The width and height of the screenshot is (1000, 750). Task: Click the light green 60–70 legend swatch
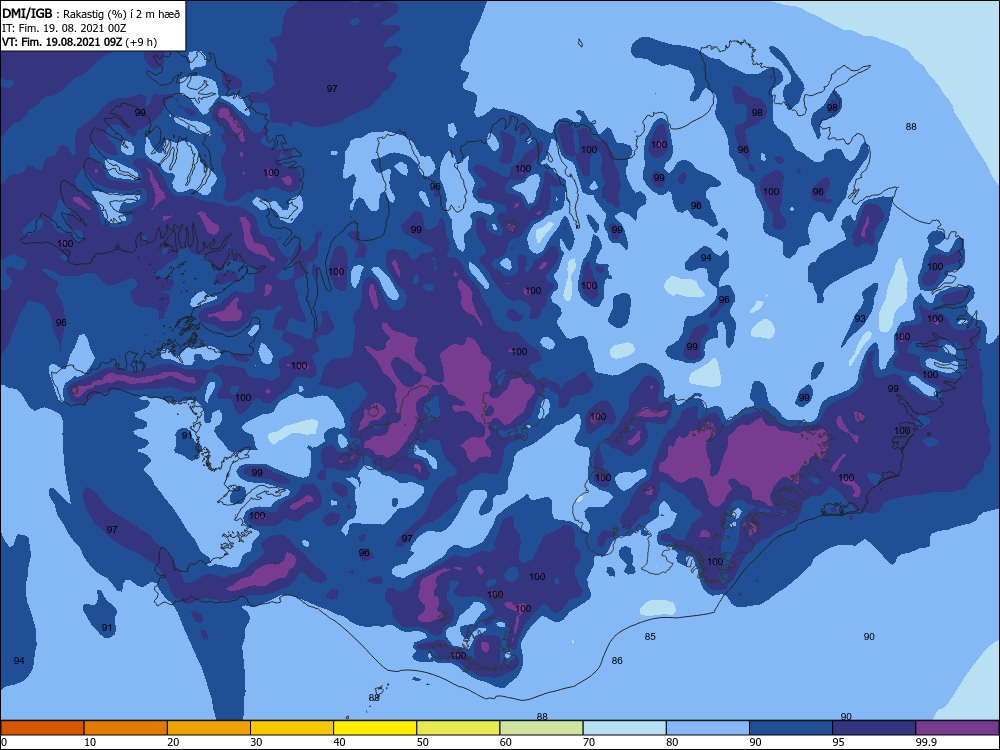click(x=541, y=728)
